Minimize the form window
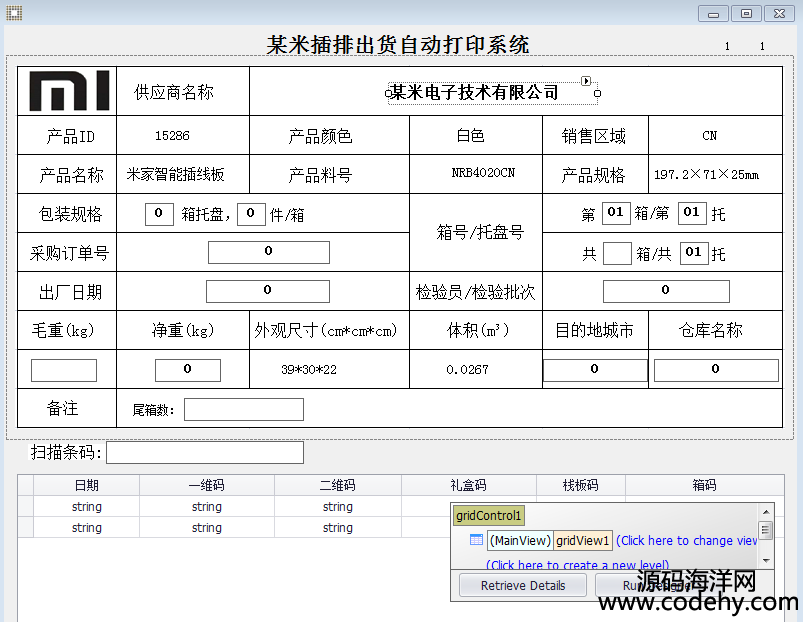This screenshot has width=803, height=622. coord(713,14)
